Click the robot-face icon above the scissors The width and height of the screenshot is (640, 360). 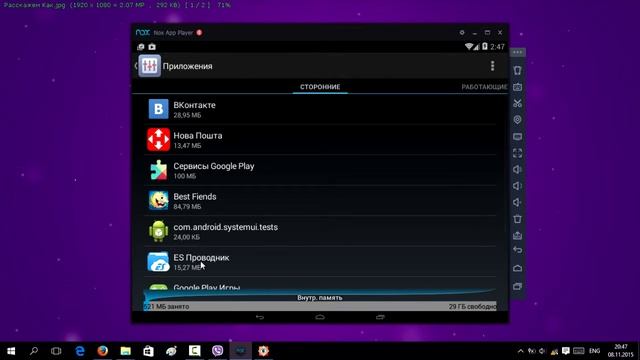tap(518, 87)
